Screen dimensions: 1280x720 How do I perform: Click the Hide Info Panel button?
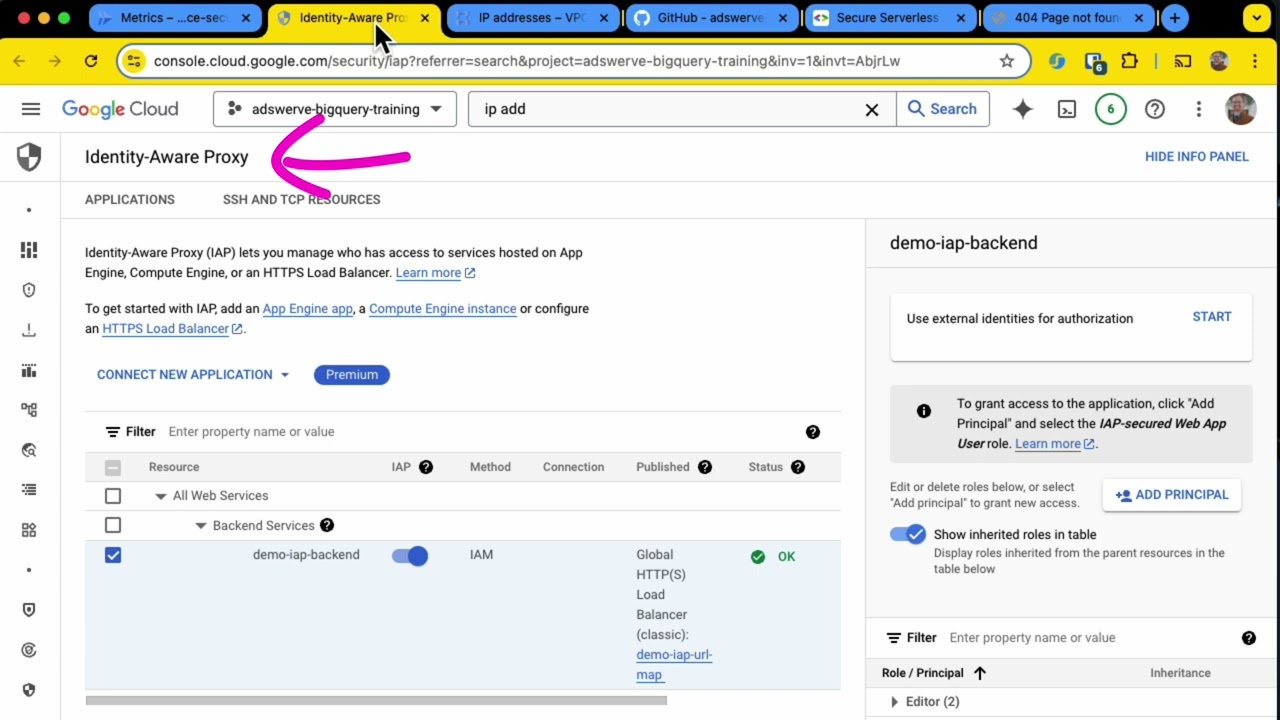[1197, 157]
